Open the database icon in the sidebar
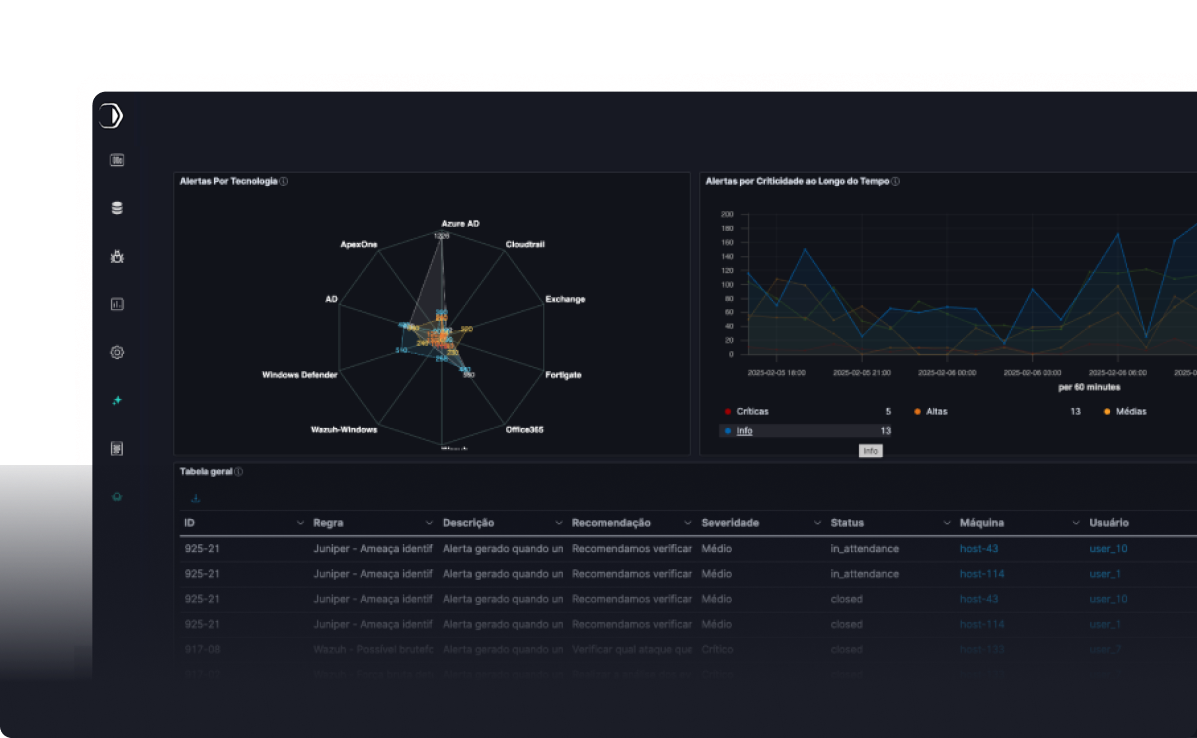 [117, 208]
